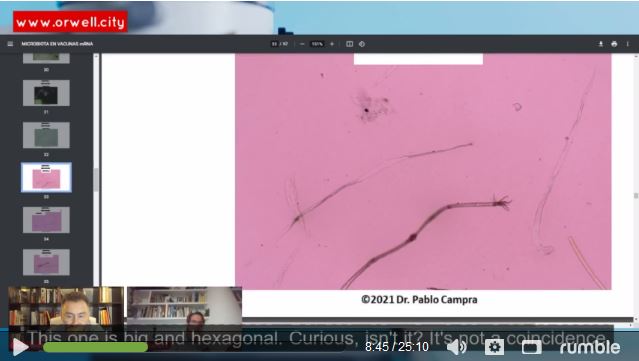
Task: Rotate the document with the rotate icon
Action: (362, 44)
